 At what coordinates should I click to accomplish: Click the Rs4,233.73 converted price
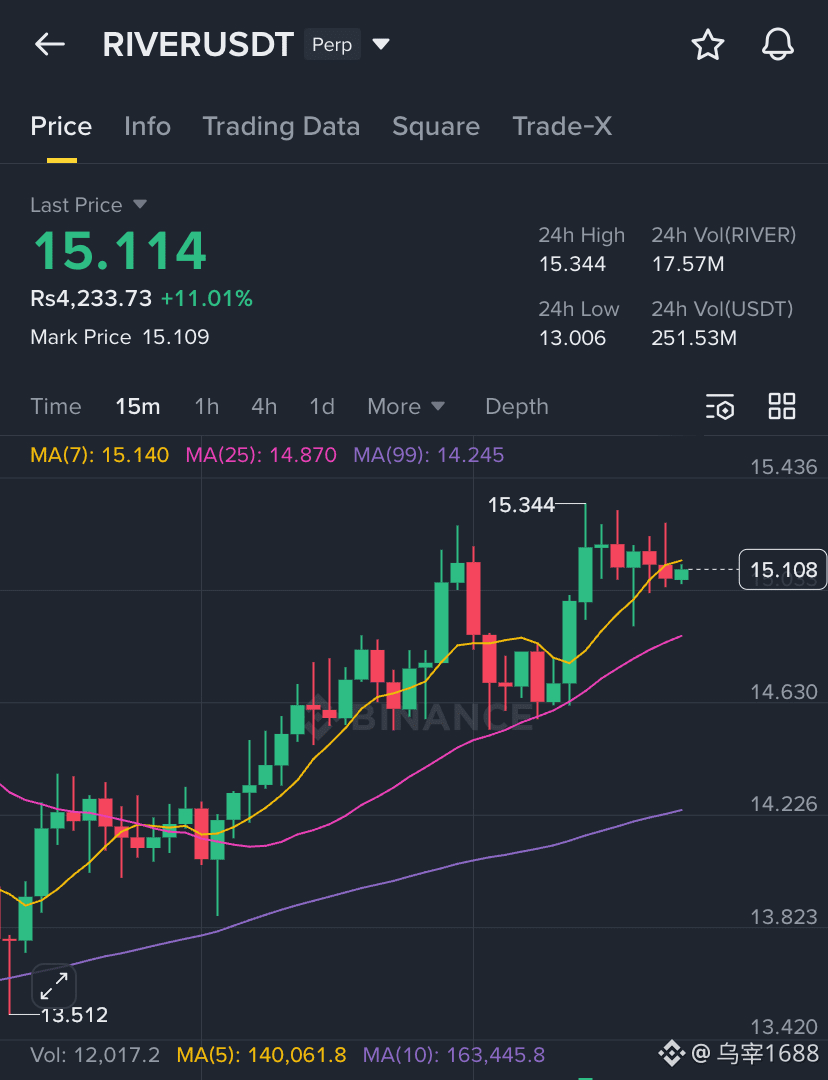tap(91, 298)
